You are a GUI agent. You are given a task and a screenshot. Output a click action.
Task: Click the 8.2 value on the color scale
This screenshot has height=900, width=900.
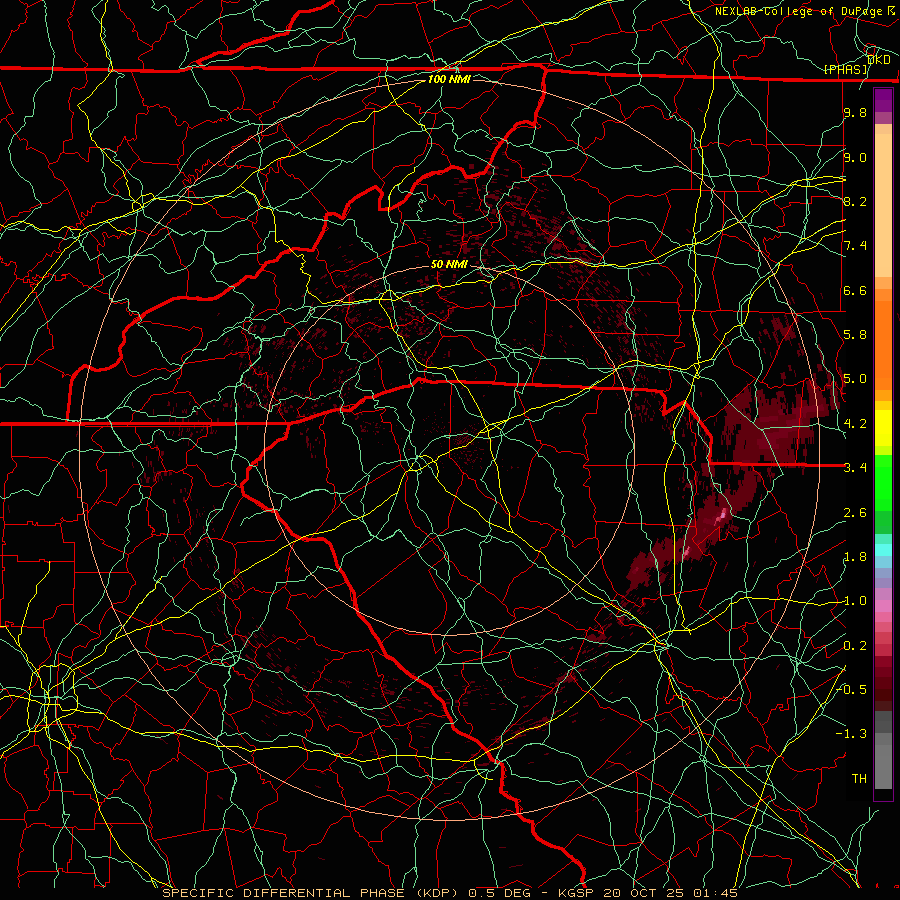coord(855,201)
